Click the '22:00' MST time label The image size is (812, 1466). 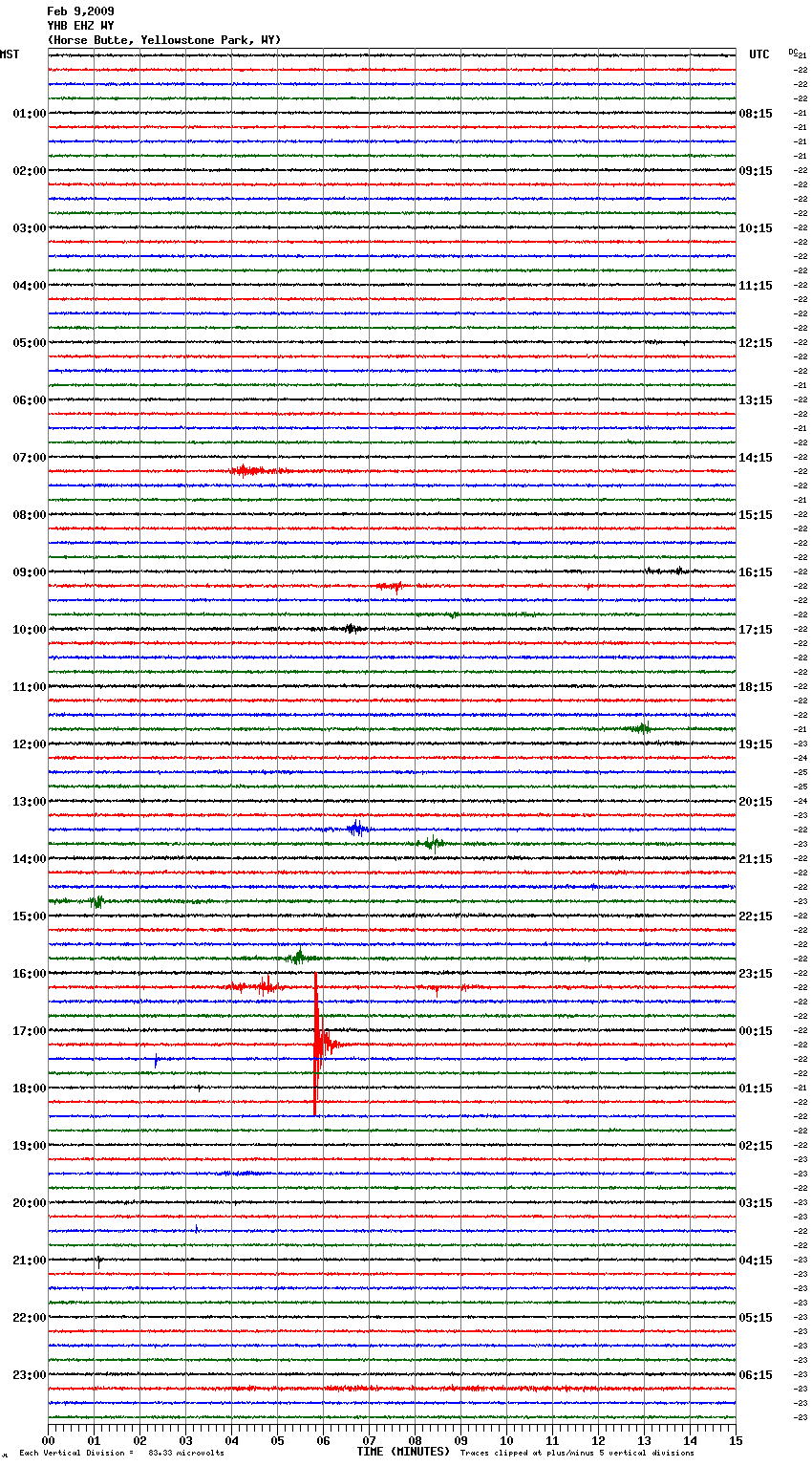coord(30,1318)
